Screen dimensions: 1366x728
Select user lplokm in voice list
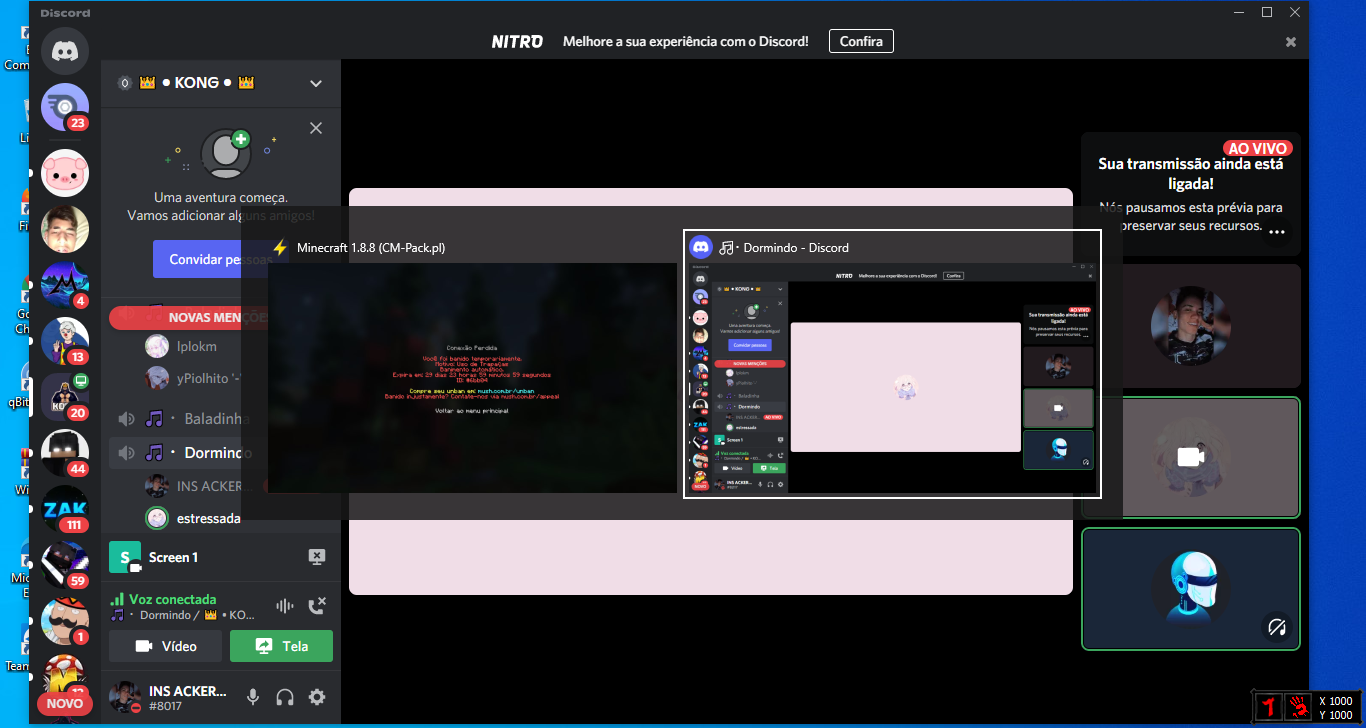(x=195, y=346)
